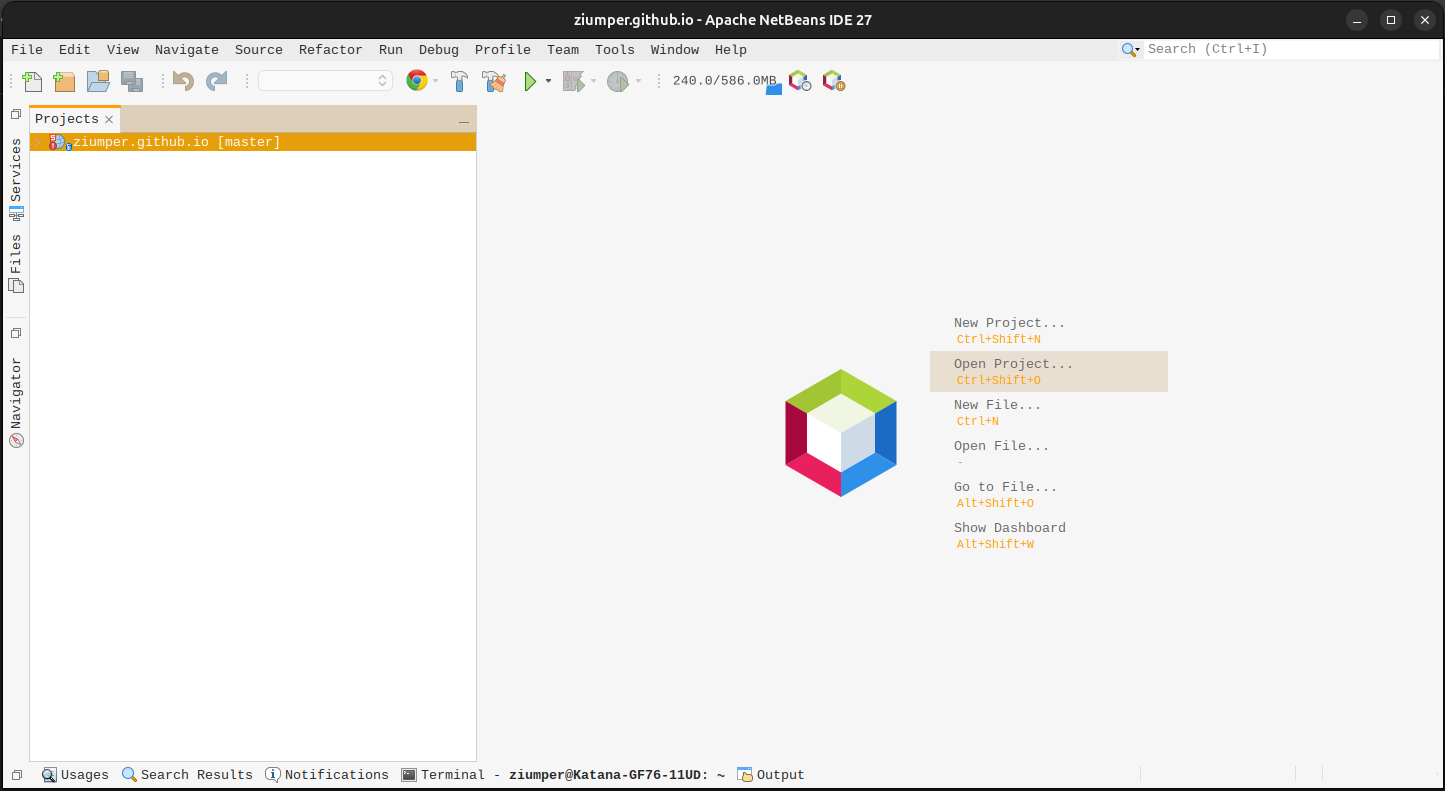Click the Show Dashboard link
Screen dimensions: 1445x791
pyautogui.click(x=1009, y=528)
